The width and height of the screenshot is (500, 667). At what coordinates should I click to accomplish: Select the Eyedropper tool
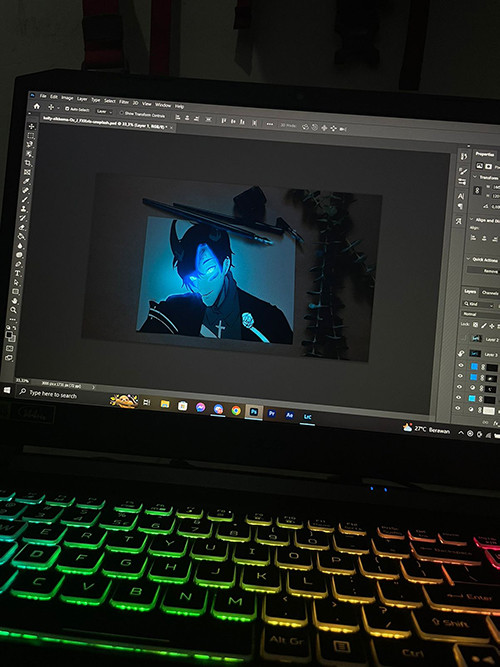tap(26, 181)
